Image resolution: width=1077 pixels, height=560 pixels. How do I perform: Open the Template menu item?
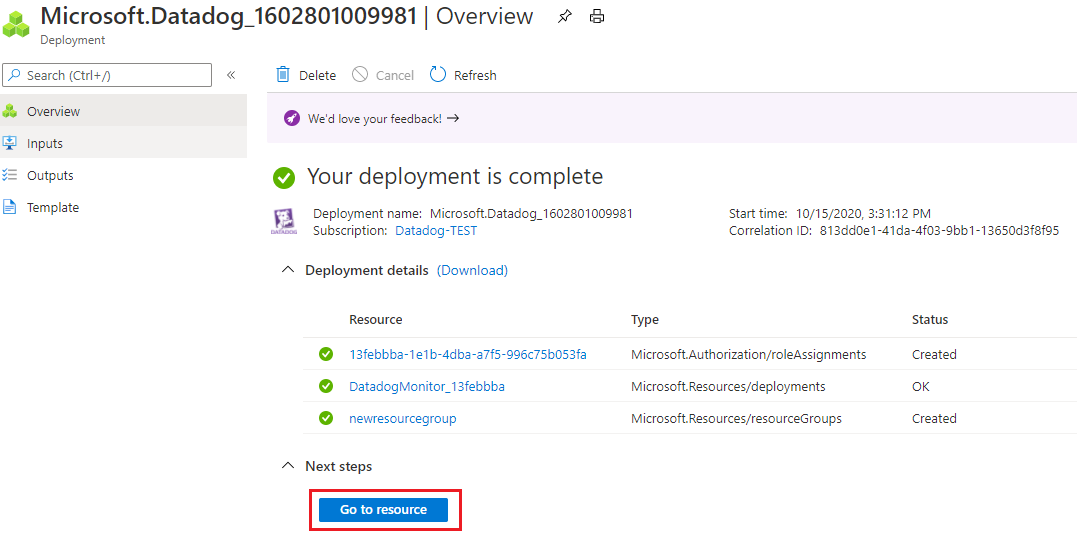(53, 207)
